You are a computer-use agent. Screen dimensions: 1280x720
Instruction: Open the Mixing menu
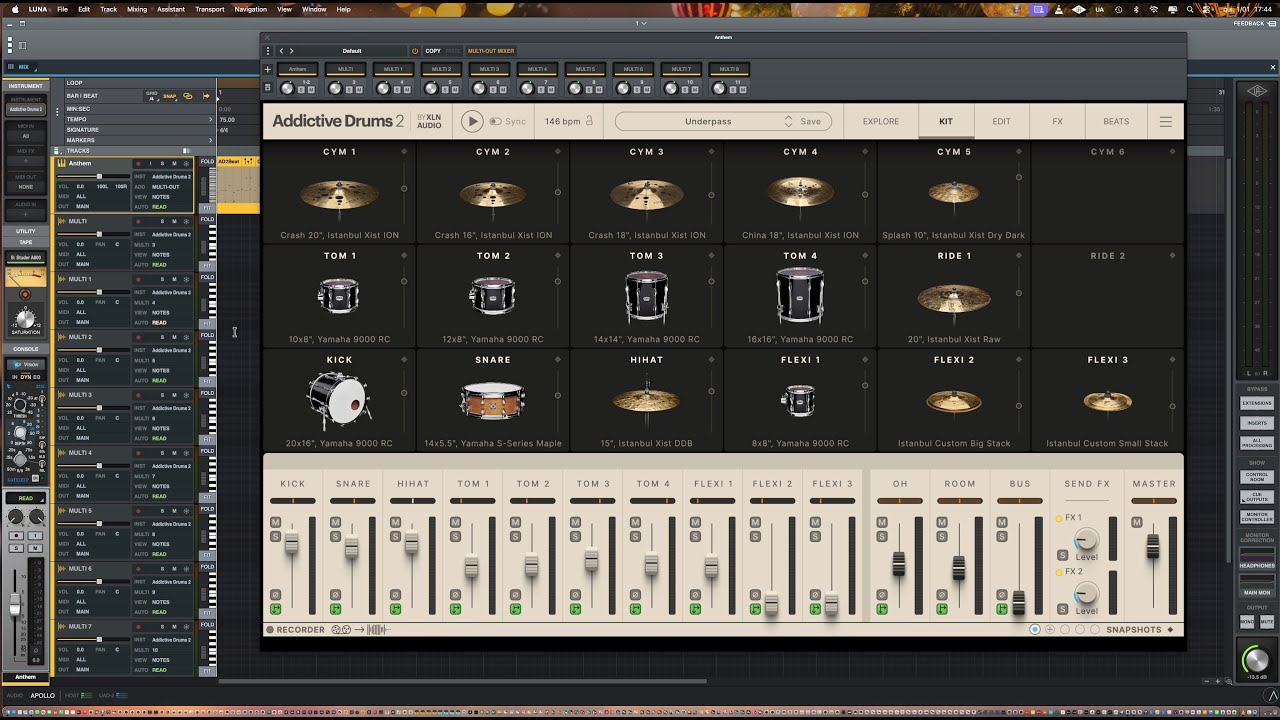click(x=137, y=9)
